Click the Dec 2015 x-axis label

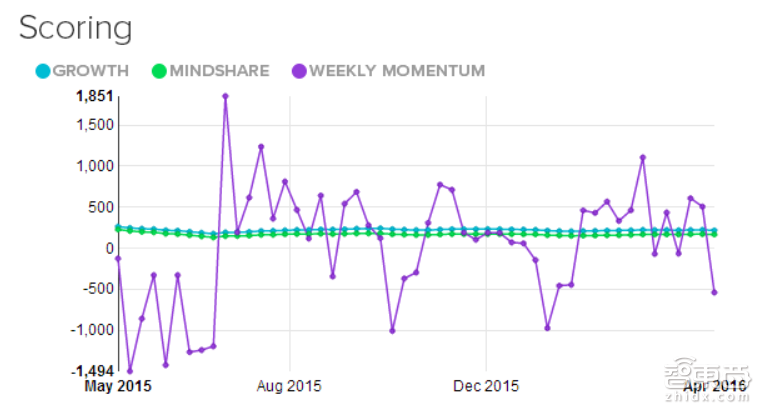[x=485, y=385]
